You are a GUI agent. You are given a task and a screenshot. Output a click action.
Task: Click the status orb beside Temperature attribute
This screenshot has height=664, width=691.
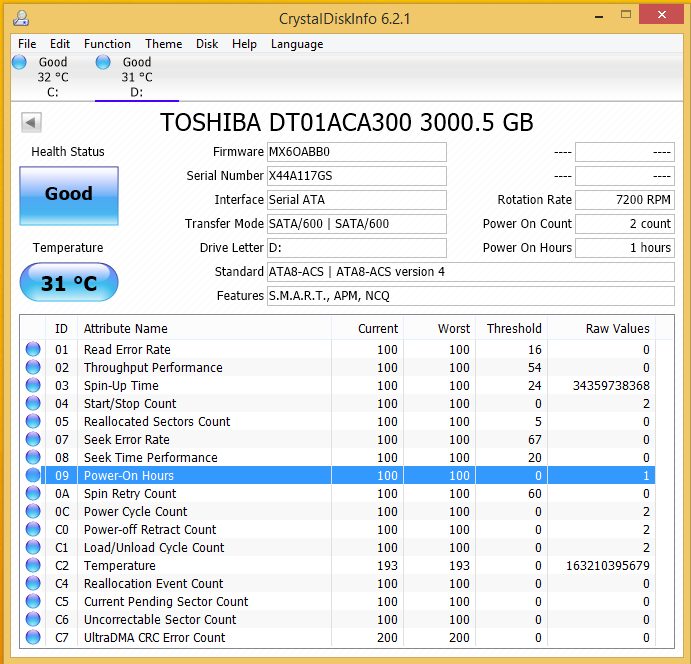pyautogui.click(x=33, y=566)
